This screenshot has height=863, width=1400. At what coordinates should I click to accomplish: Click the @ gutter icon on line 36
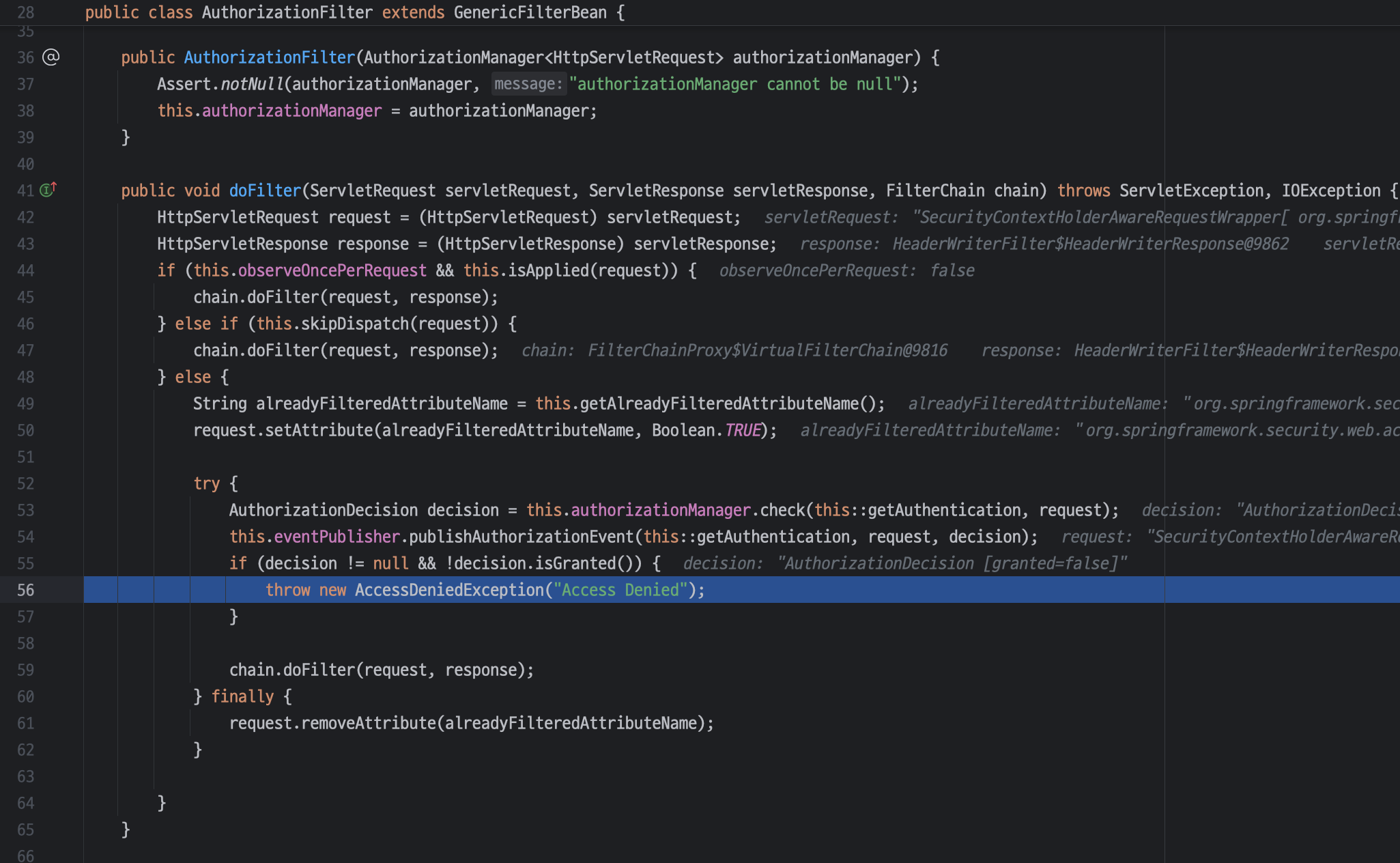pos(51,57)
